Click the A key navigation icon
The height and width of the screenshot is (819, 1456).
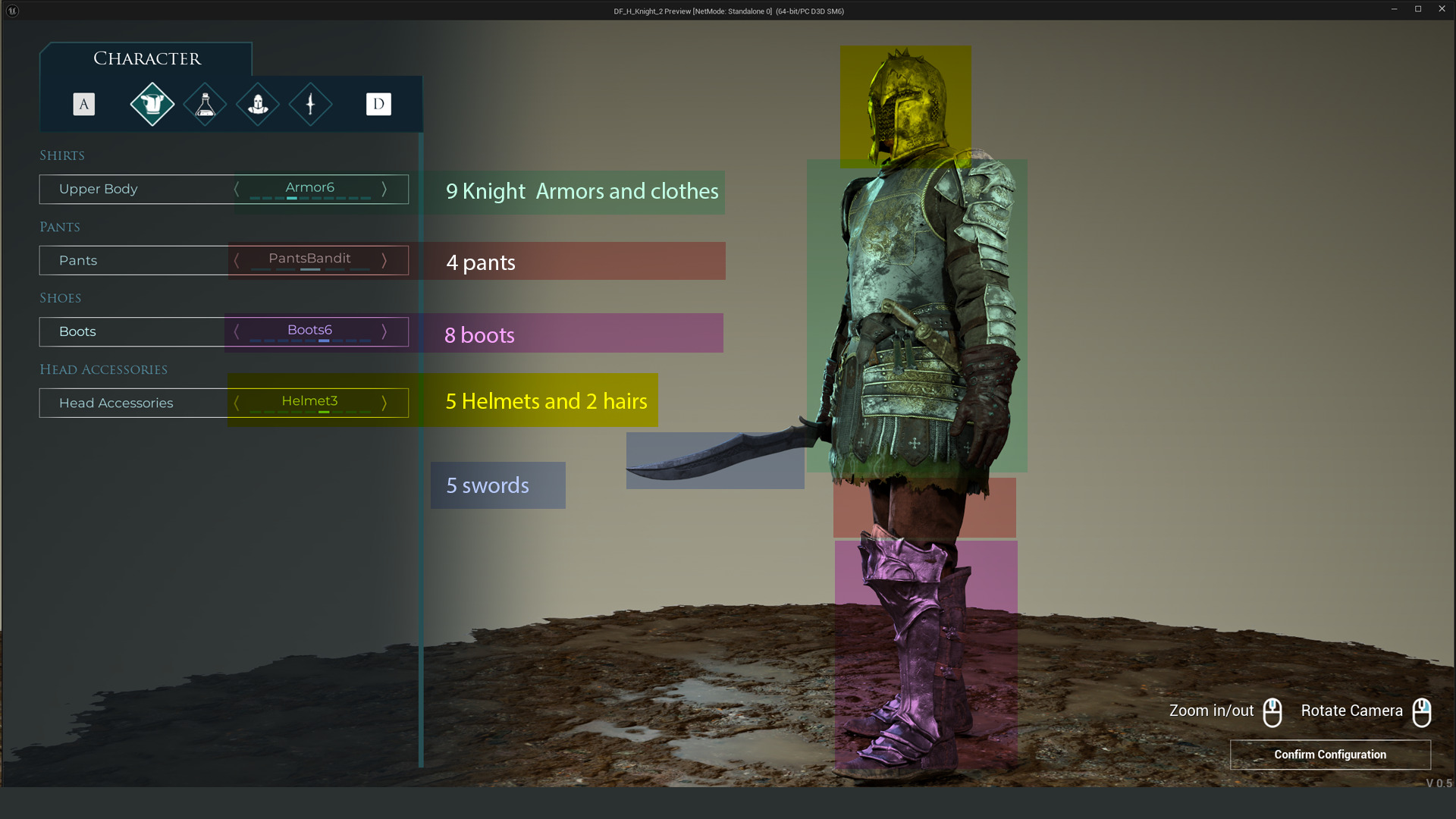(x=84, y=104)
